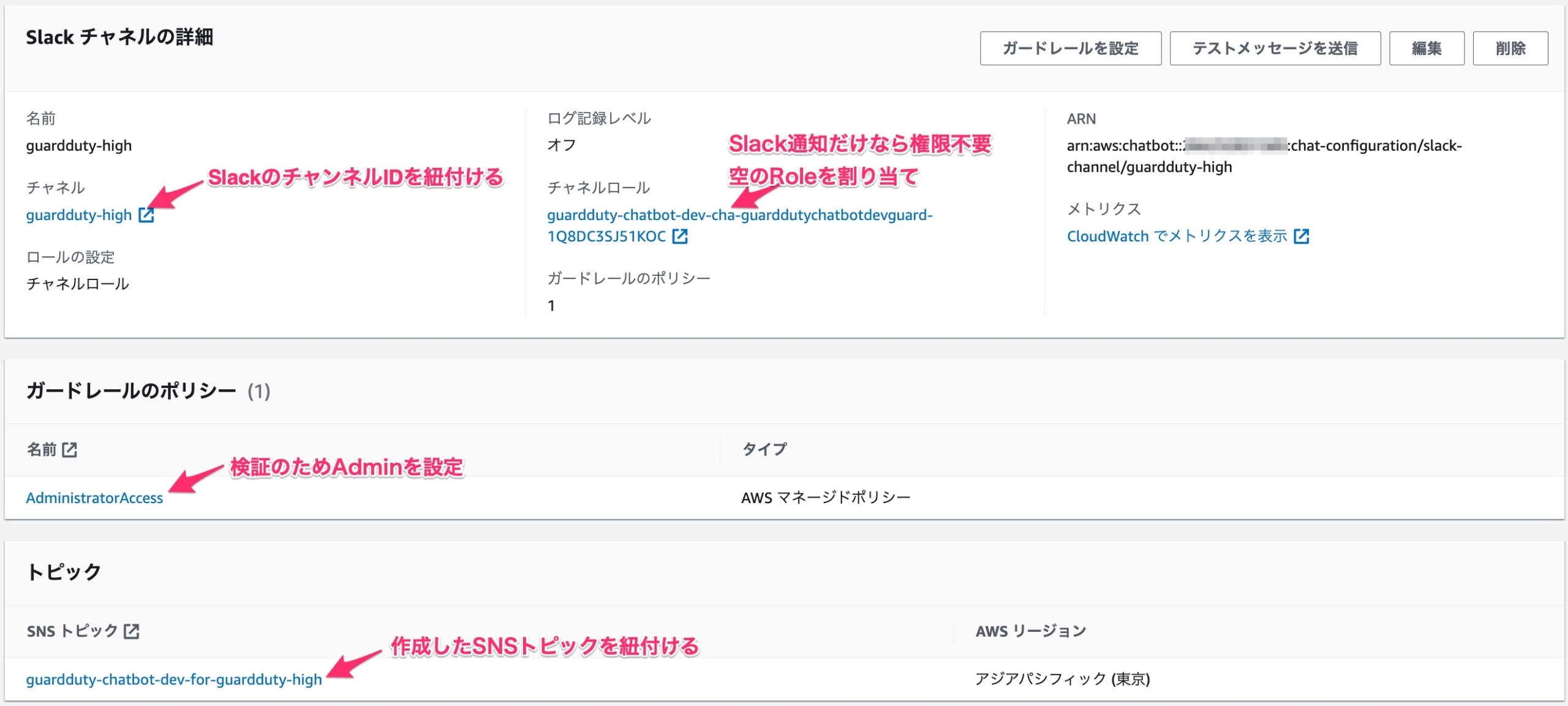Open the guardduty-chatbot-dev-cha channel role link
The height and width of the screenshot is (706, 1568).
coord(739,225)
